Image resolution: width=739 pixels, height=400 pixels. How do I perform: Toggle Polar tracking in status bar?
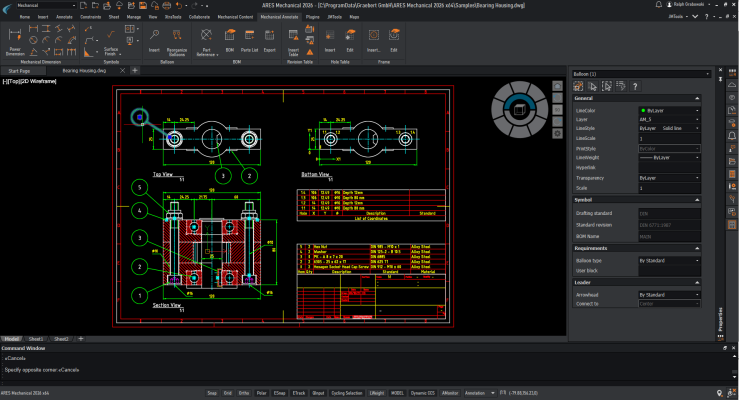262,393
